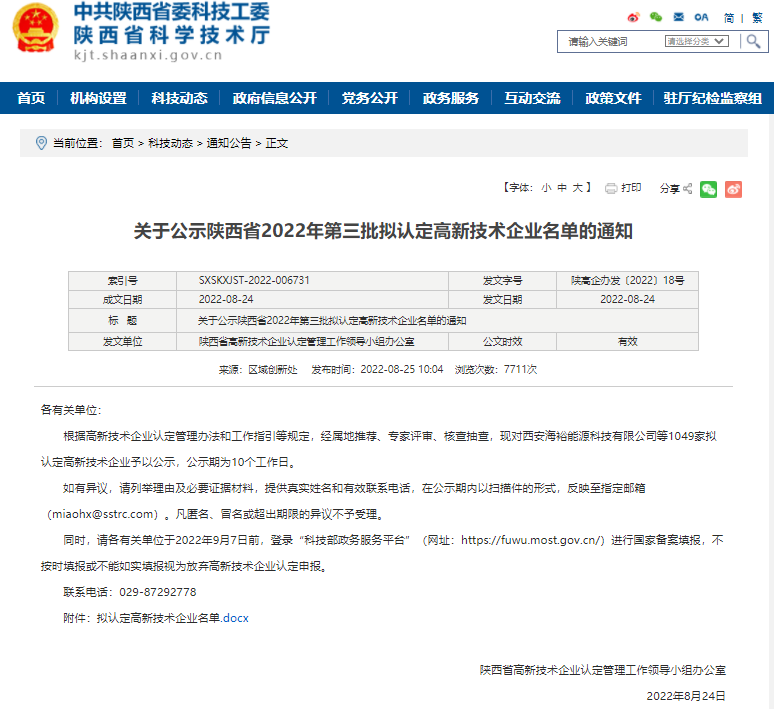Share article via green WeChat button
This screenshot has width=774, height=709.
pos(709,189)
